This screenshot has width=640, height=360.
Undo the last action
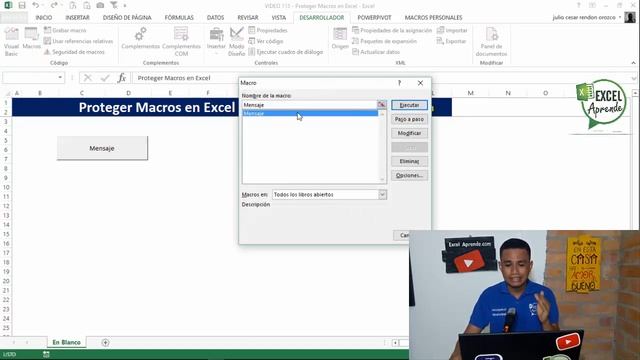coord(36,5)
